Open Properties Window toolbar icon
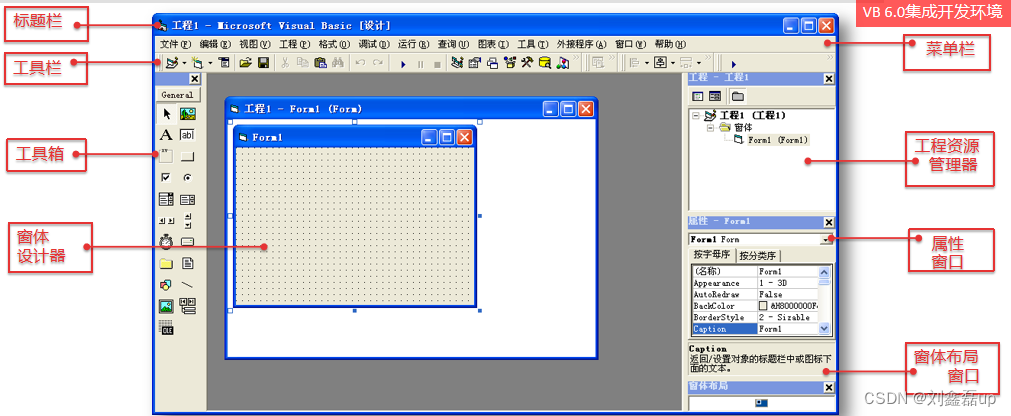 [x=474, y=63]
